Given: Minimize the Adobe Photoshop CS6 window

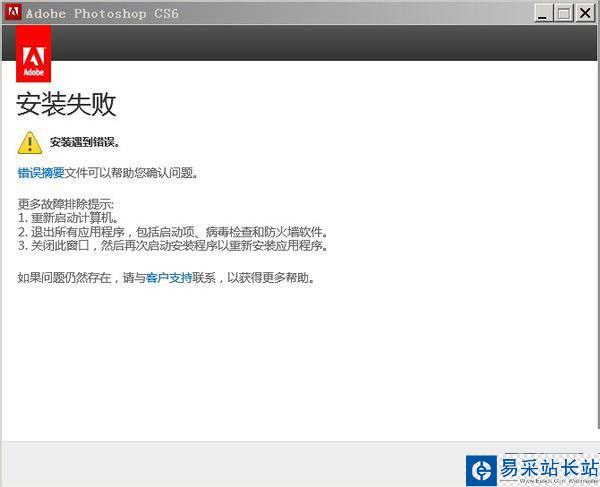Looking at the screenshot, I should [x=543, y=13].
